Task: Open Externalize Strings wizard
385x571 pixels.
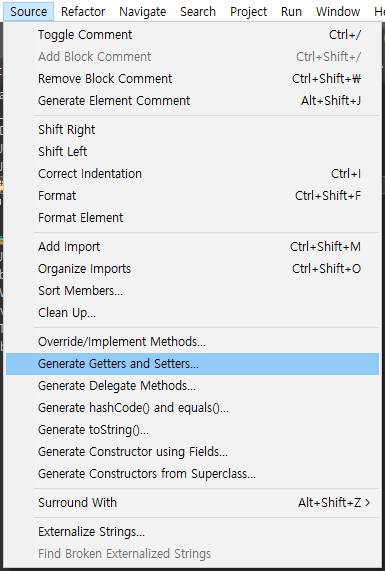Action: (x=192, y=532)
